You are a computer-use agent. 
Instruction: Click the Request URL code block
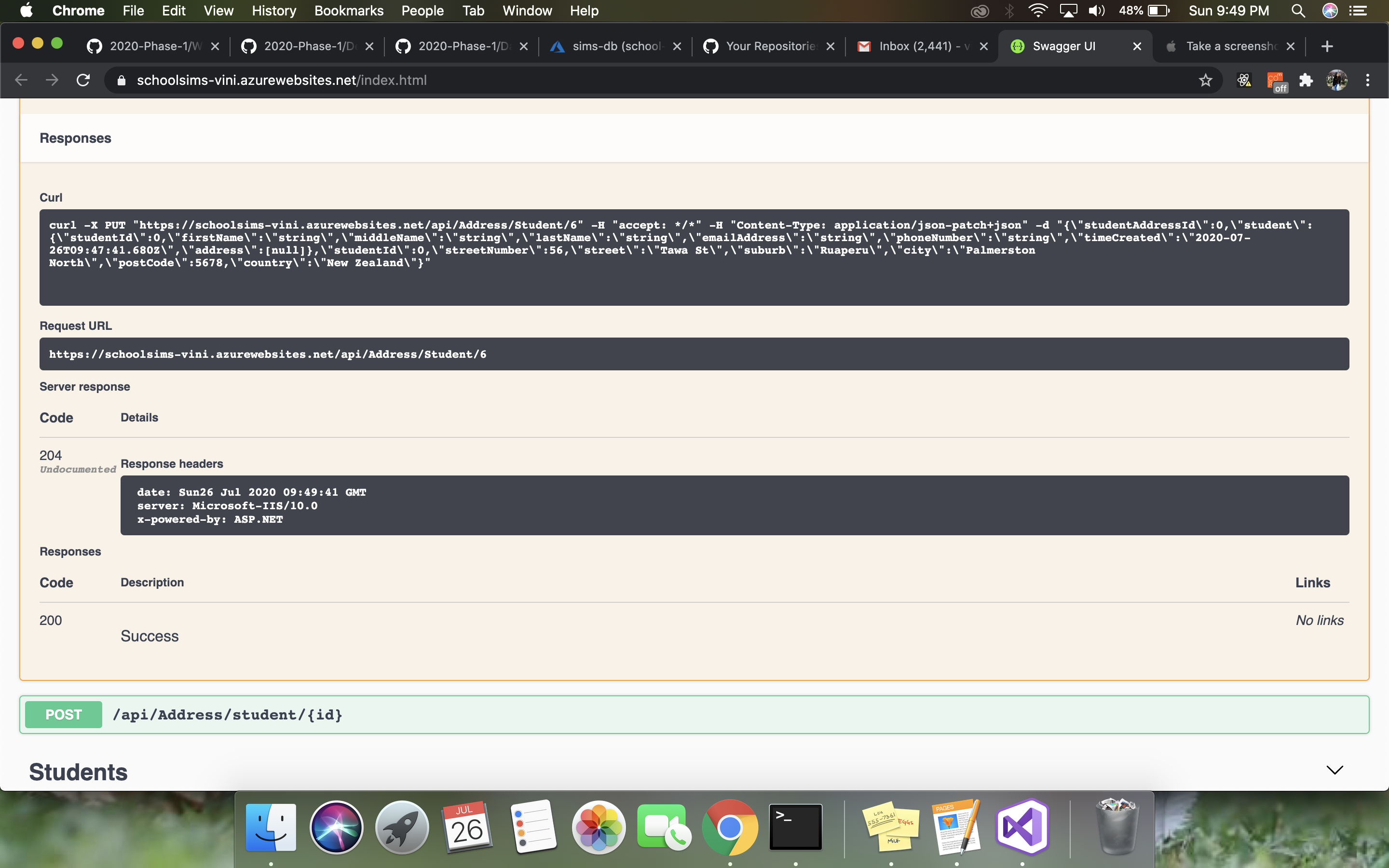[x=694, y=354]
